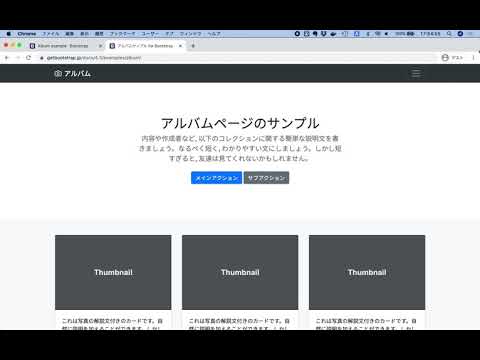Click the blue メインアクション button
This screenshot has width=480, height=360.
point(216,178)
